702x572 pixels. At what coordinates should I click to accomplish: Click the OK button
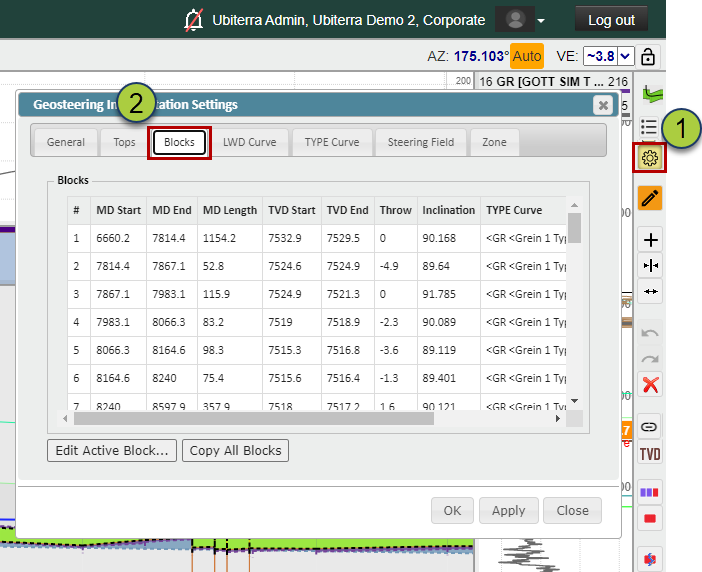[x=452, y=510]
